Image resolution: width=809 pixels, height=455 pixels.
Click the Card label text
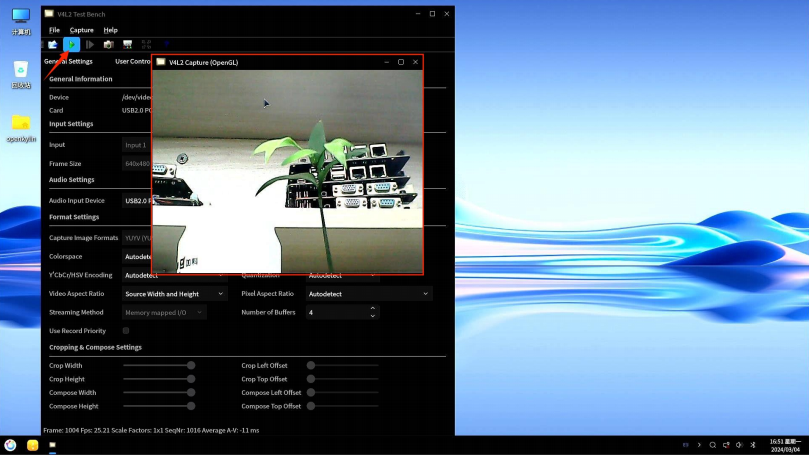pyautogui.click(x=56, y=110)
